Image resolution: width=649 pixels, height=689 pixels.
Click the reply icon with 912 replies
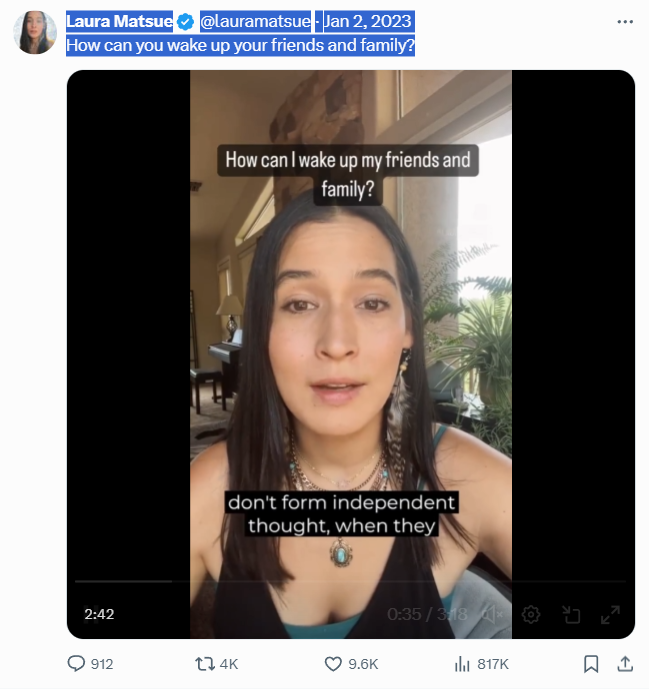[76, 664]
